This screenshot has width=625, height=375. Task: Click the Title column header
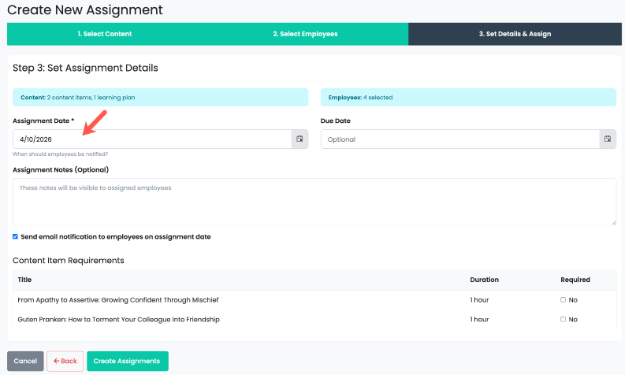pos(24,280)
